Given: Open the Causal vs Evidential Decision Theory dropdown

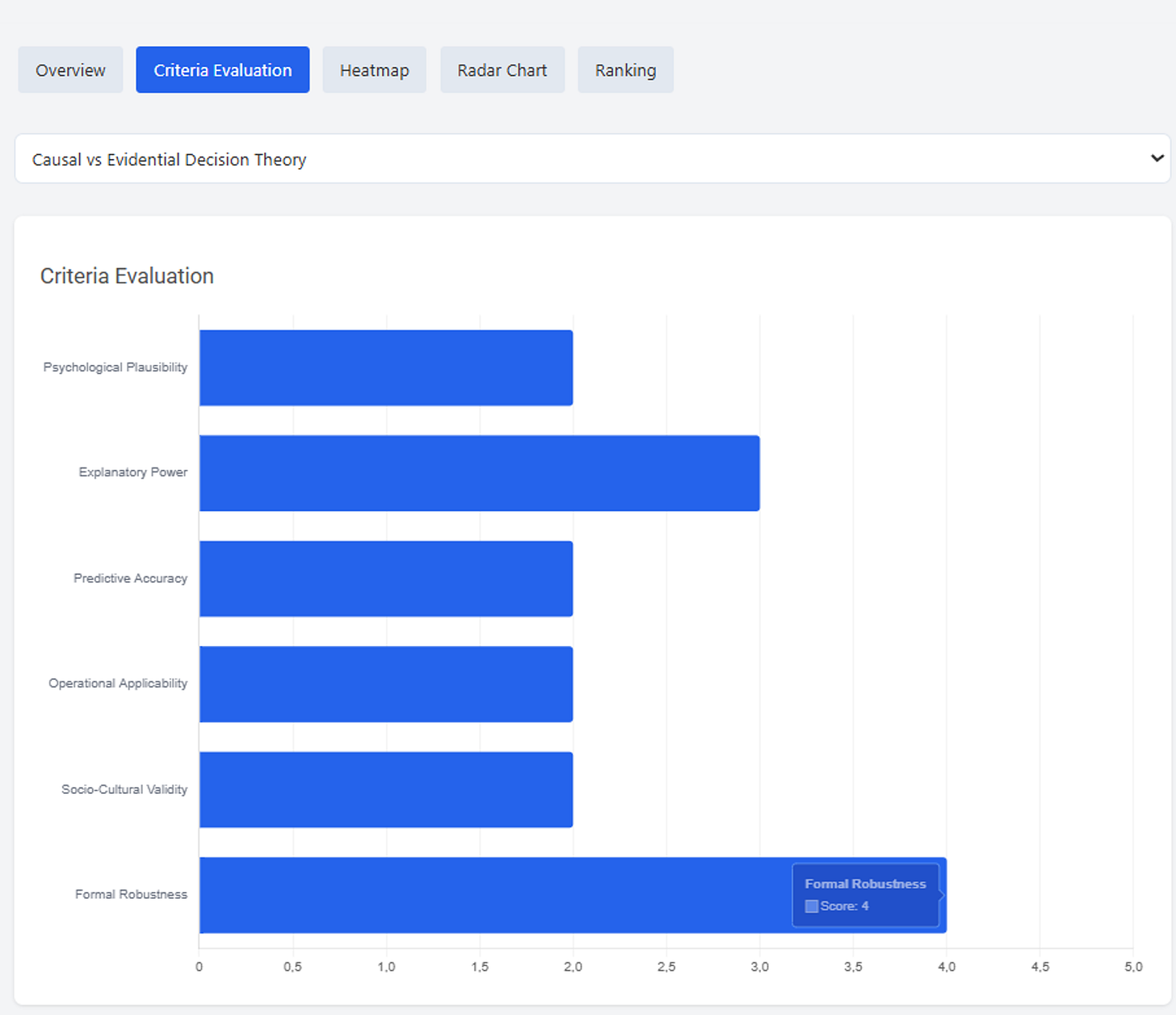Looking at the screenshot, I should point(592,159).
